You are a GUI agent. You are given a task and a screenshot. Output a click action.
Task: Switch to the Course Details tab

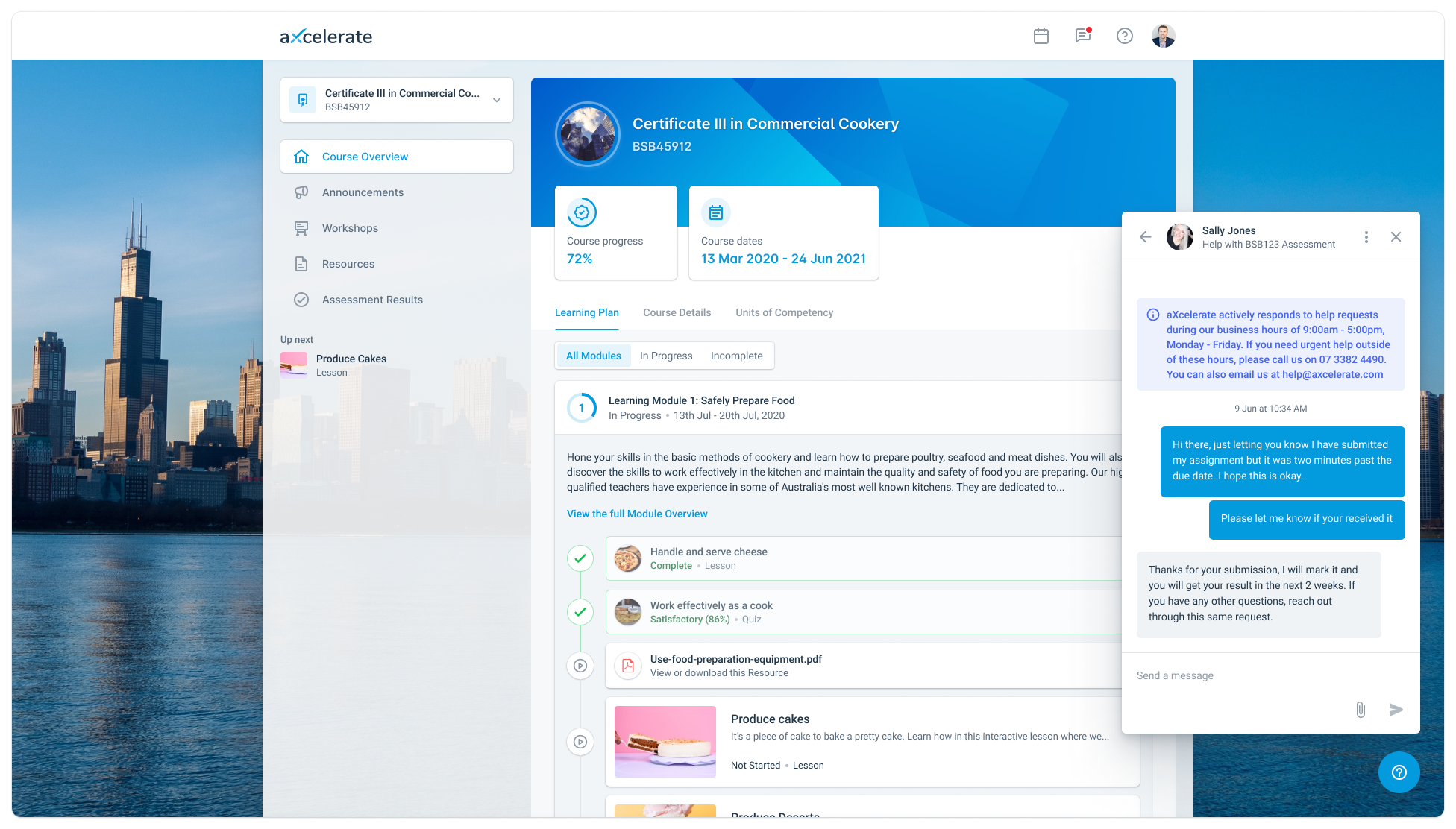tap(677, 312)
